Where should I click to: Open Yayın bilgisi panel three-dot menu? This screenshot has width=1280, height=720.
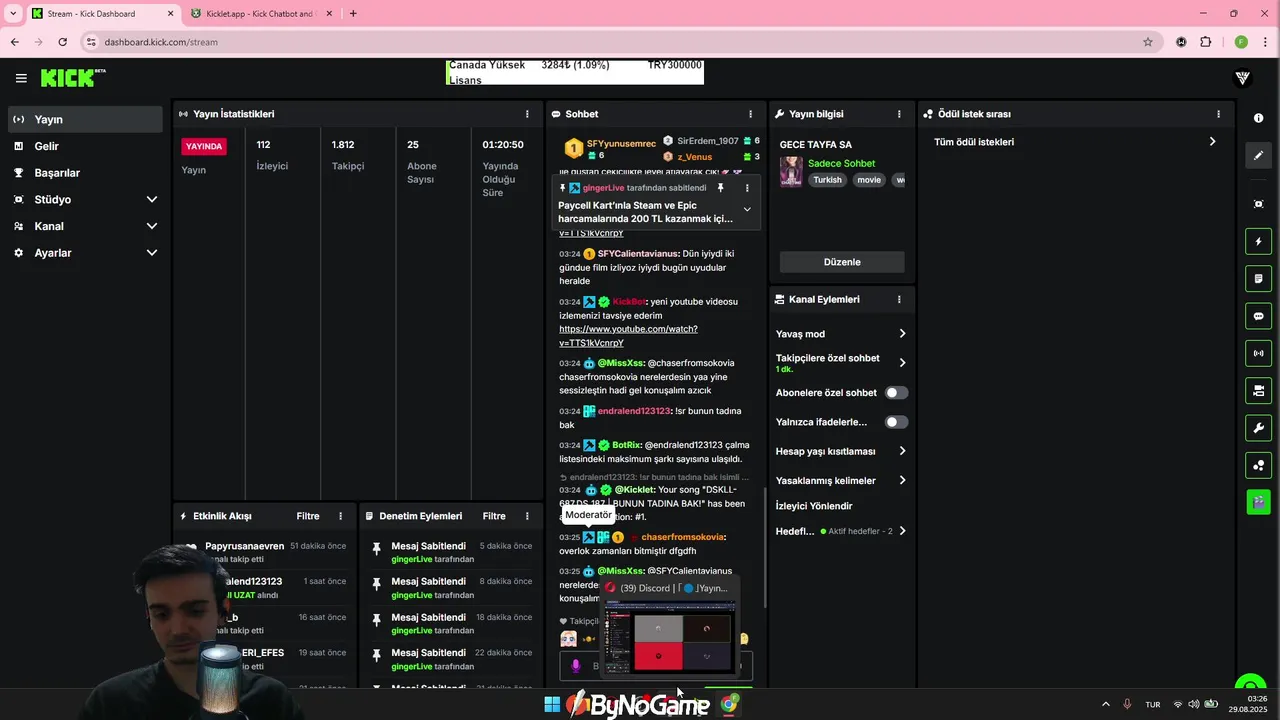point(899,114)
